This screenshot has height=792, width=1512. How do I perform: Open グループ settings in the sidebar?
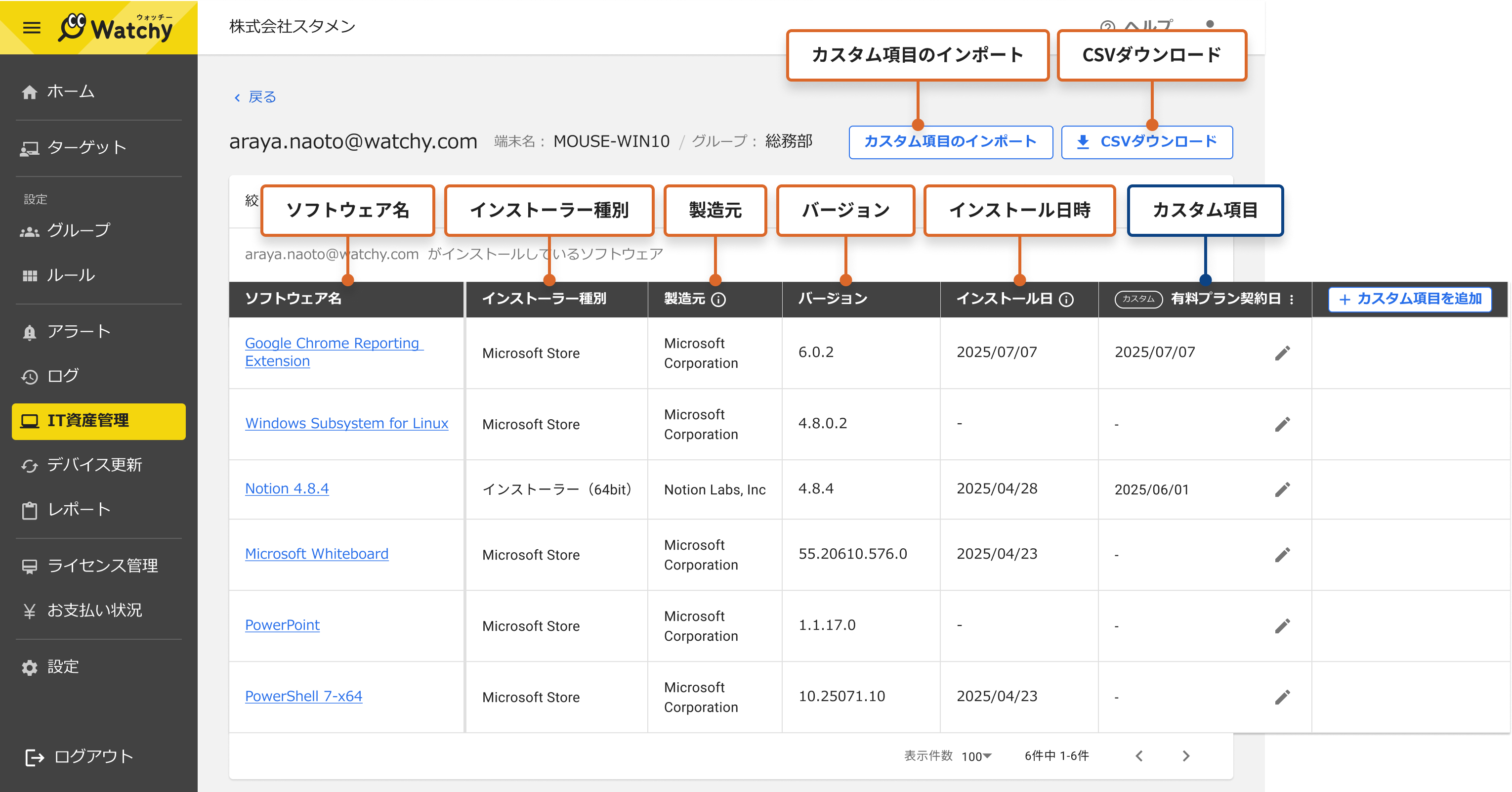(x=65, y=230)
